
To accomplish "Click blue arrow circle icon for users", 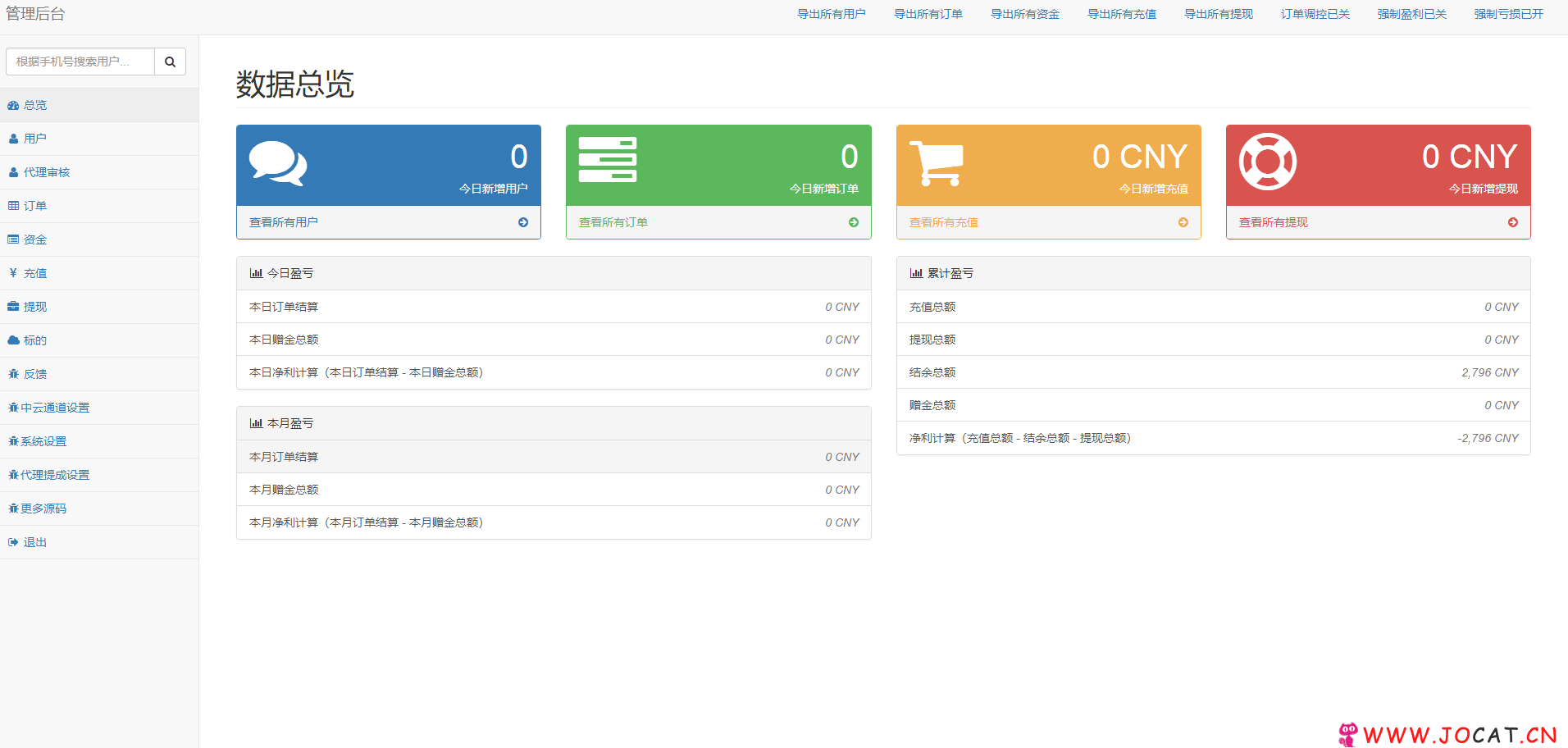I will coord(523,222).
